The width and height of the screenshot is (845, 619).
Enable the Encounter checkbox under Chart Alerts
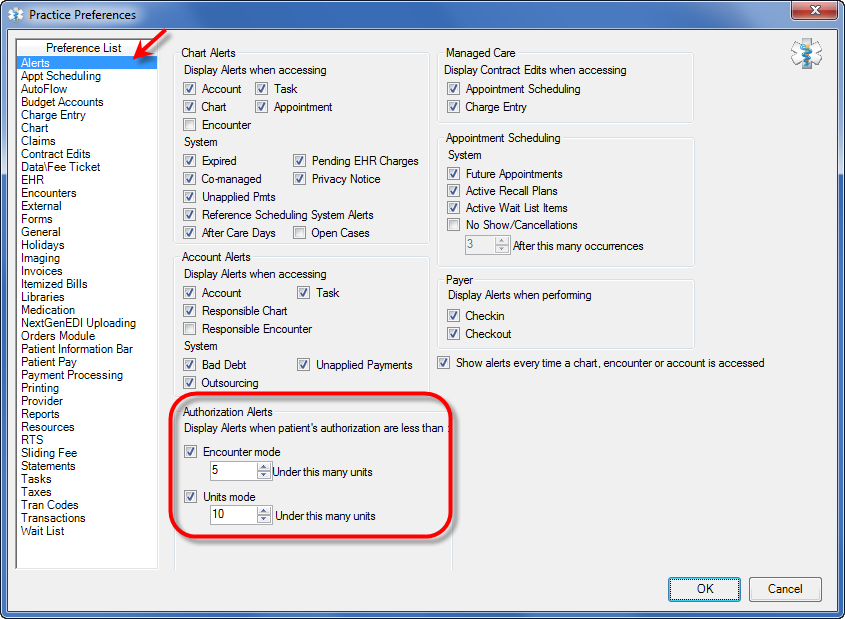pos(189,125)
